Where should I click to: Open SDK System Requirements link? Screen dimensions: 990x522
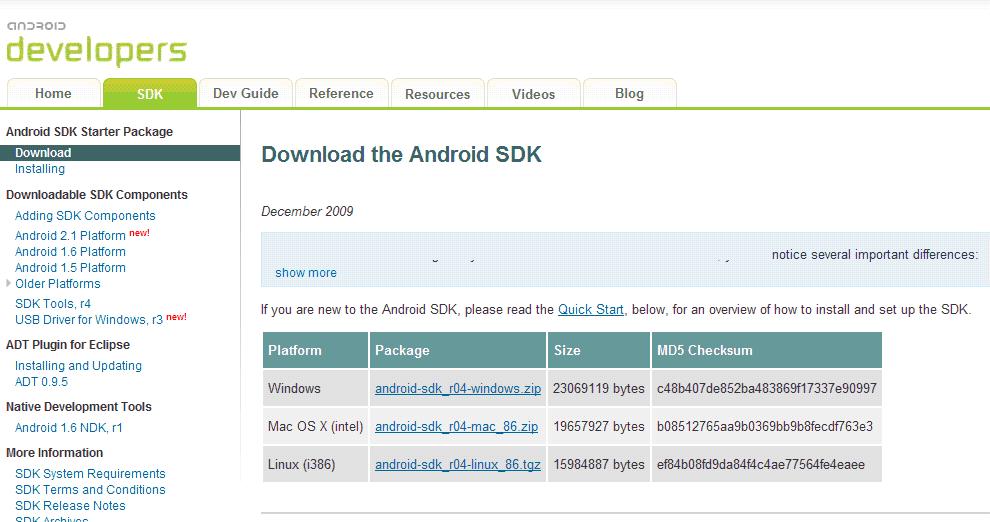pos(90,474)
